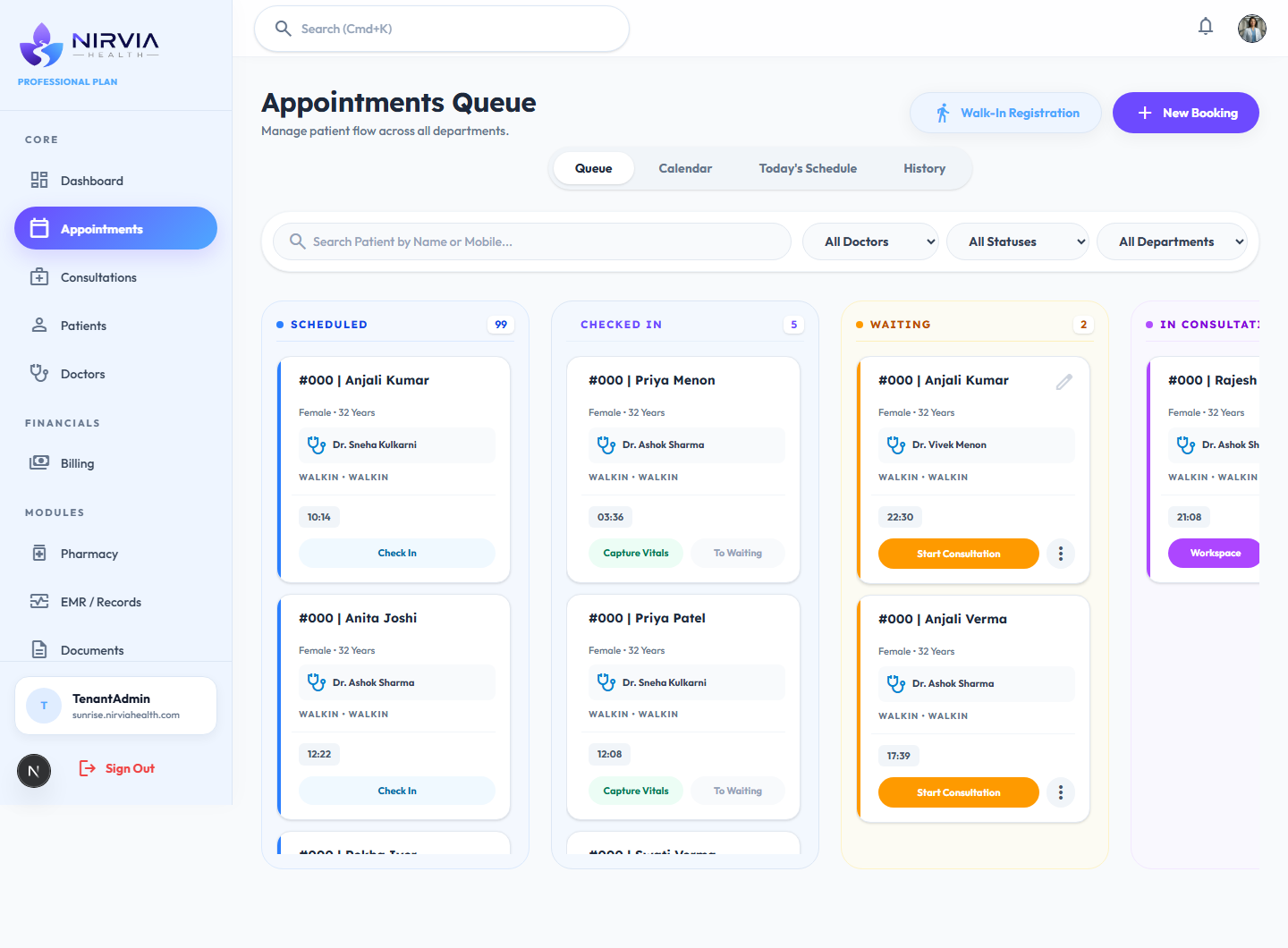Image resolution: width=1288 pixels, height=948 pixels.
Task: Click the Appointments calendar icon
Action: point(39,228)
